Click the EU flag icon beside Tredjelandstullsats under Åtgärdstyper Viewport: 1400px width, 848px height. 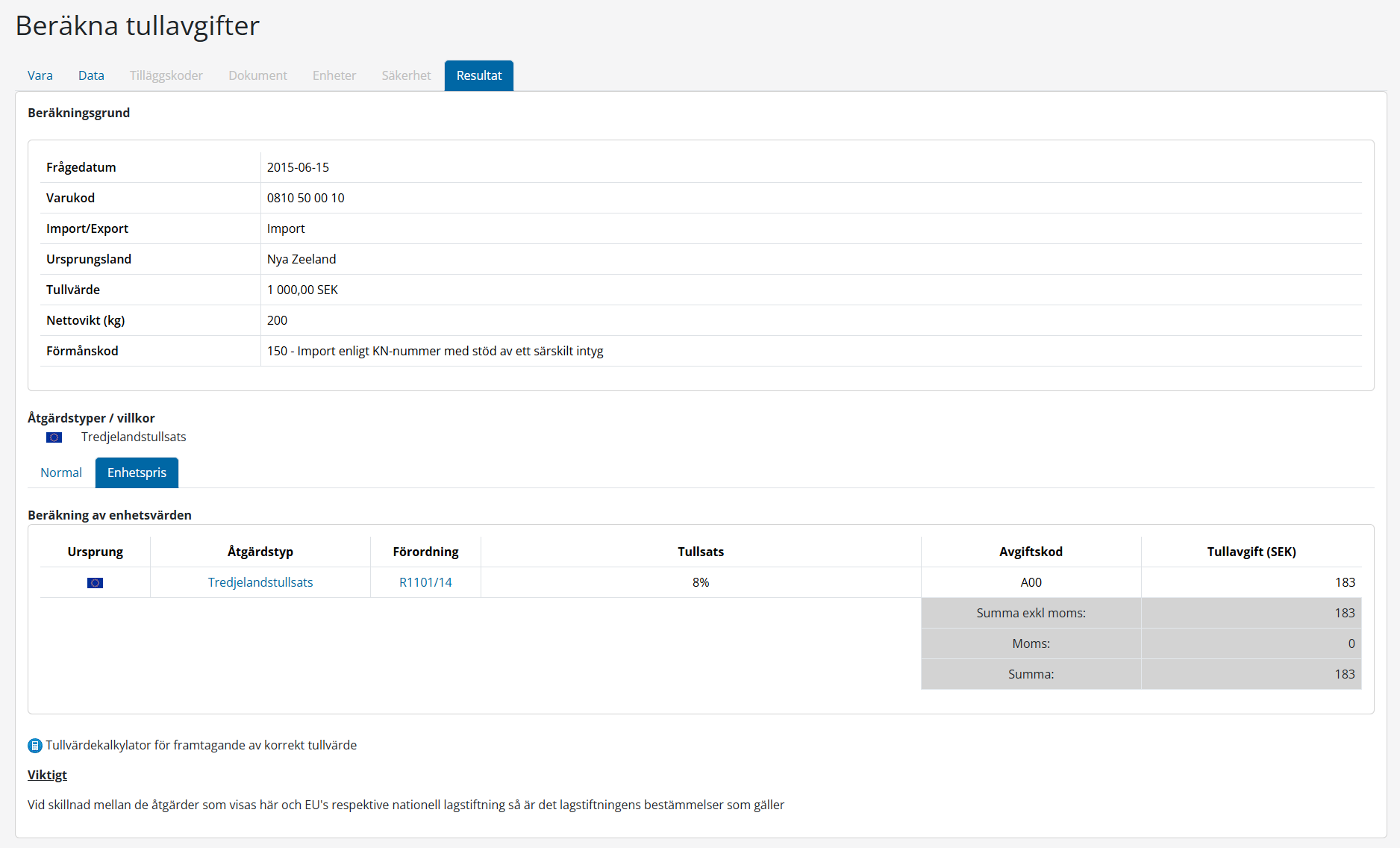(x=54, y=437)
